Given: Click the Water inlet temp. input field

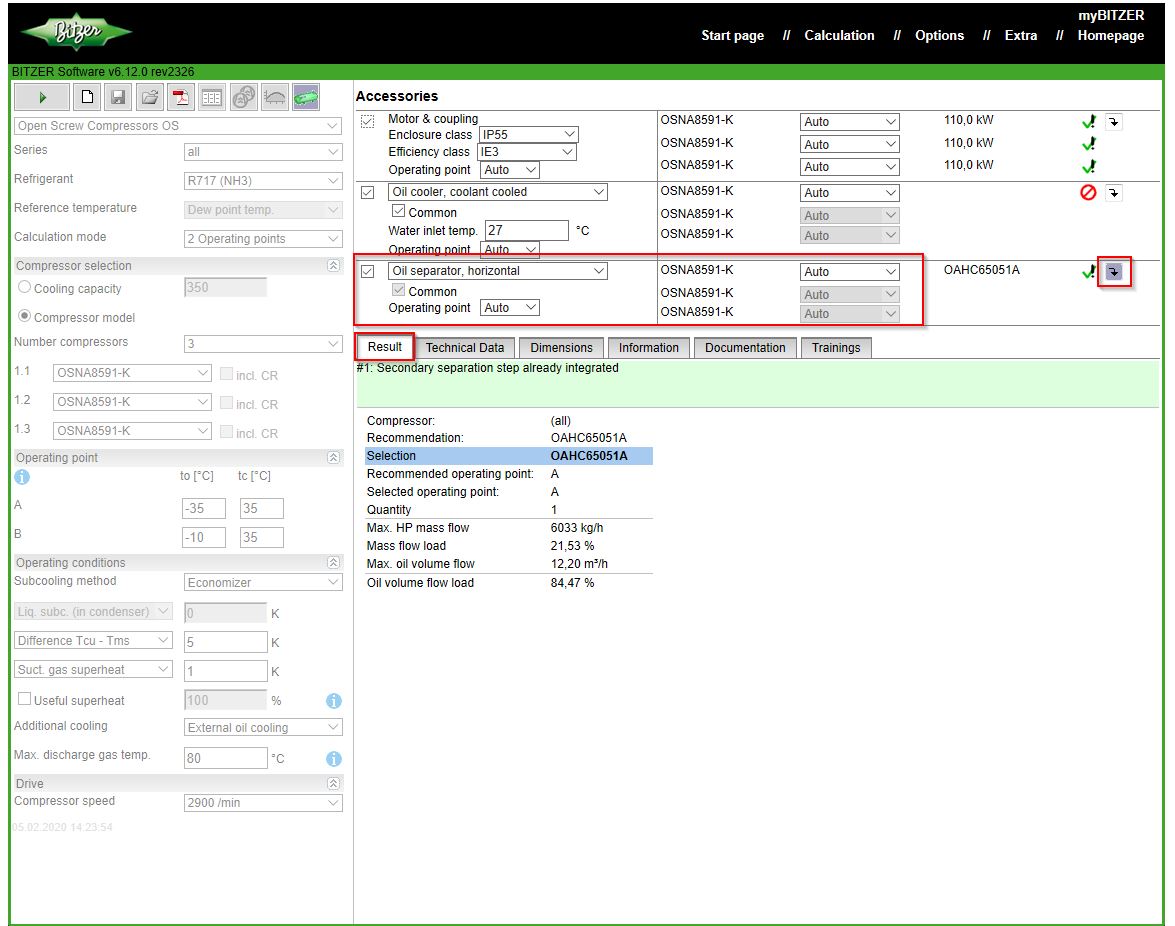Looking at the screenshot, I should [x=526, y=231].
